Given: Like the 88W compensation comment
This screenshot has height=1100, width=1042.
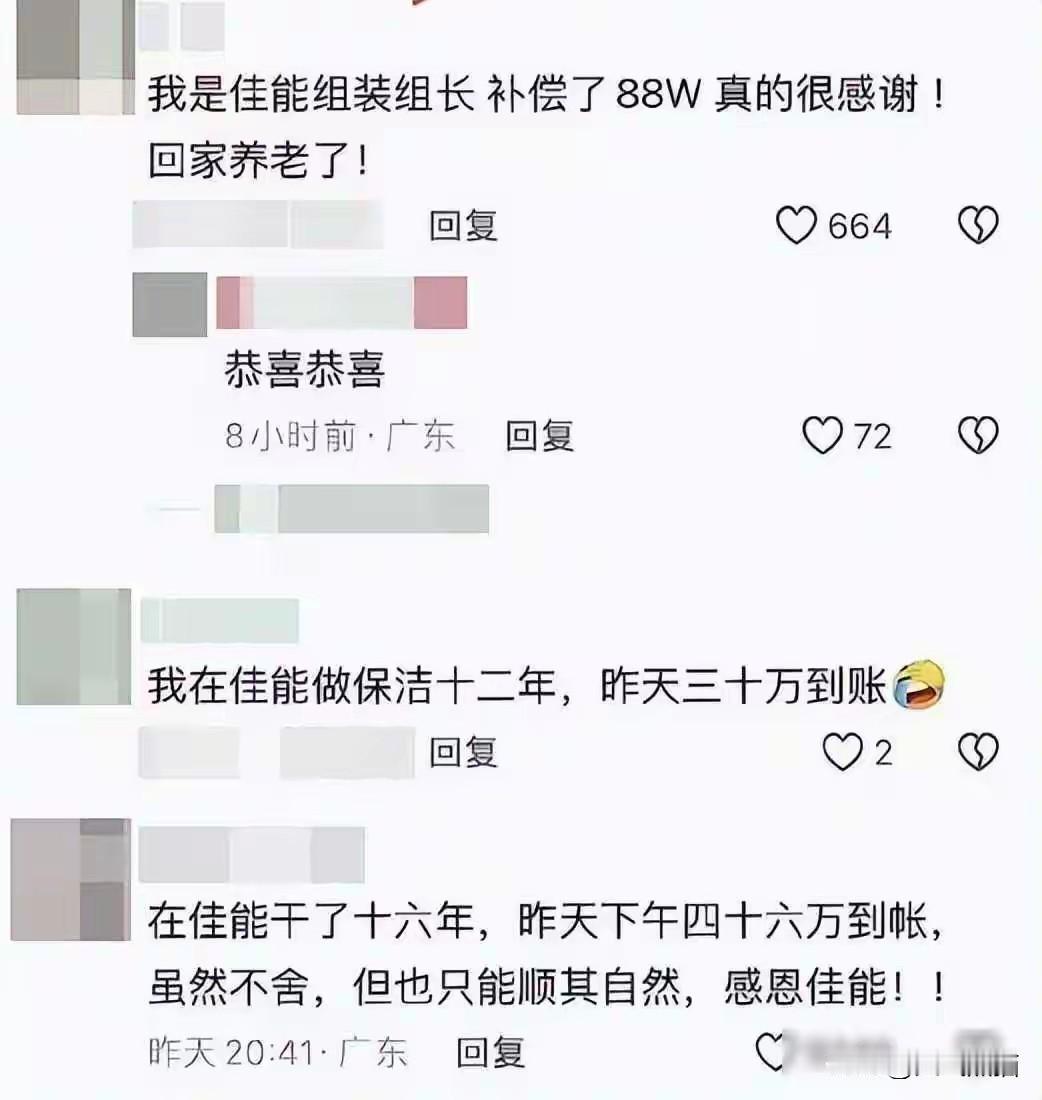Looking at the screenshot, I should coord(796,225).
